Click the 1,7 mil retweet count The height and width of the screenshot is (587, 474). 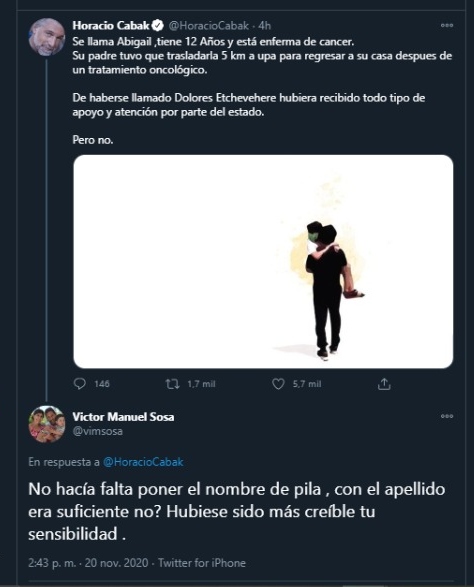[201, 384]
